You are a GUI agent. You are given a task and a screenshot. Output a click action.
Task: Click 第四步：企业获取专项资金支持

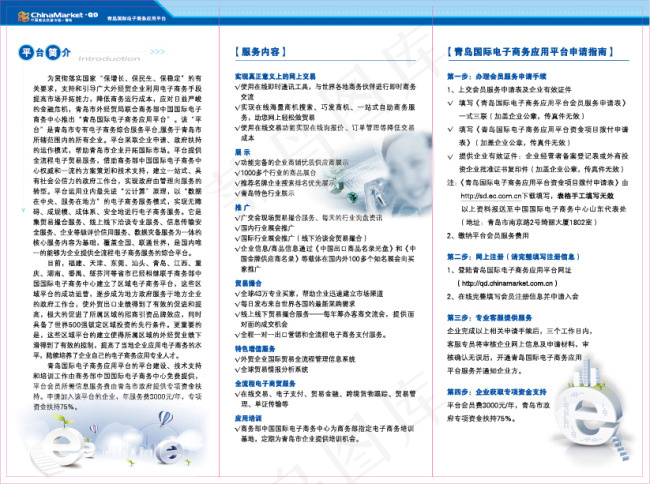point(497,392)
